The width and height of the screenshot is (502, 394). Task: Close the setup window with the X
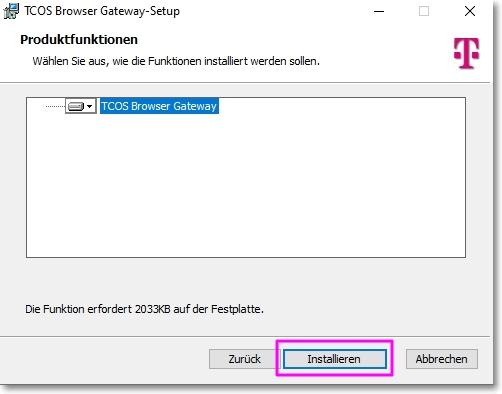[470, 11]
